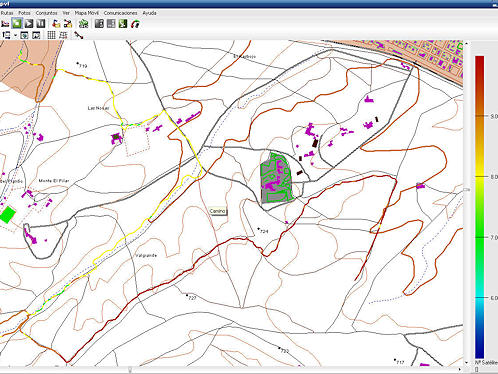Click the Fotos menu item
The width and height of the screenshot is (498, 374).
click(x=24, y=13)
